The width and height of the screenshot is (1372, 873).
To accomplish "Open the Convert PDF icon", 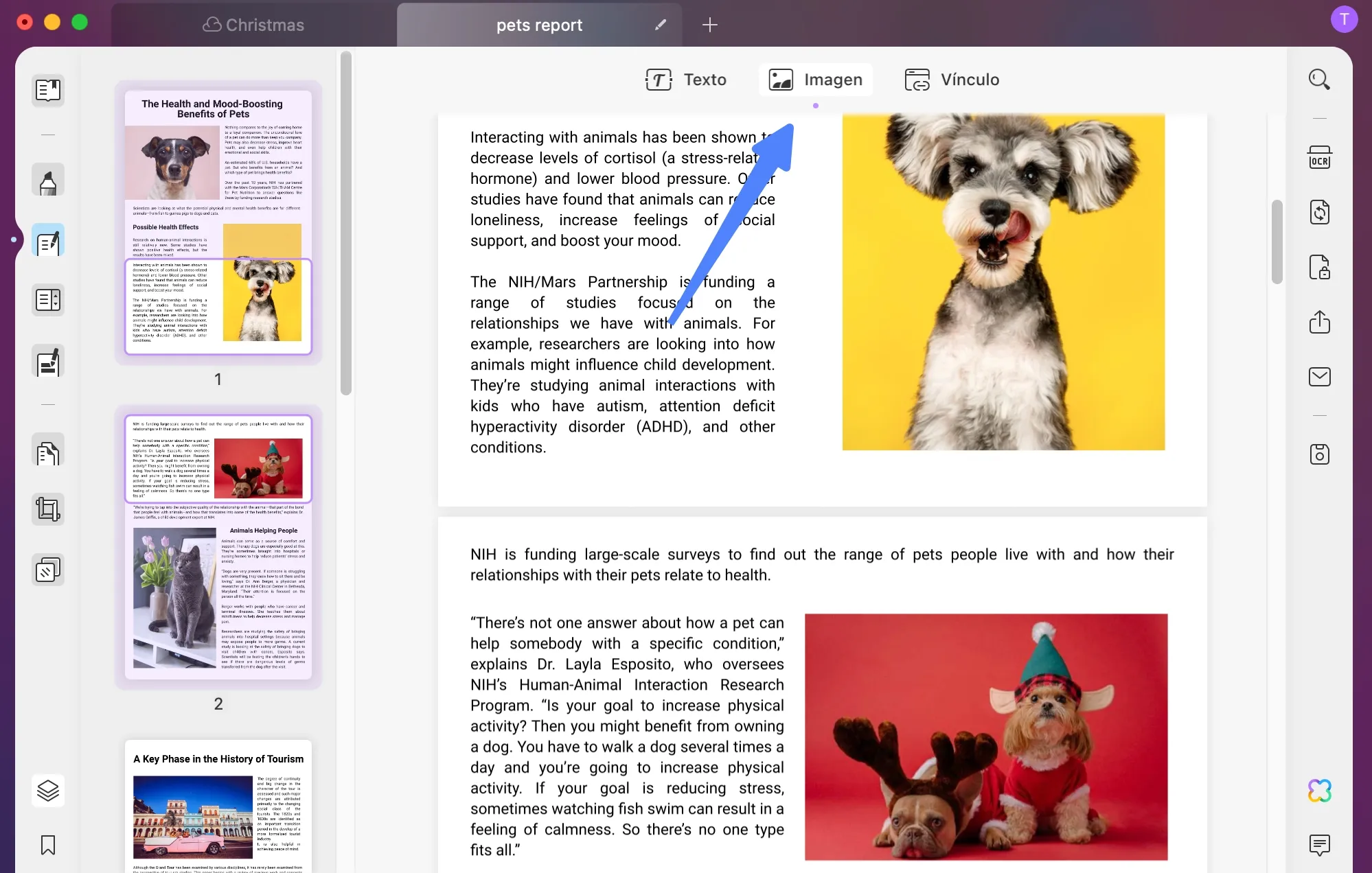I will pos(1319,212).
